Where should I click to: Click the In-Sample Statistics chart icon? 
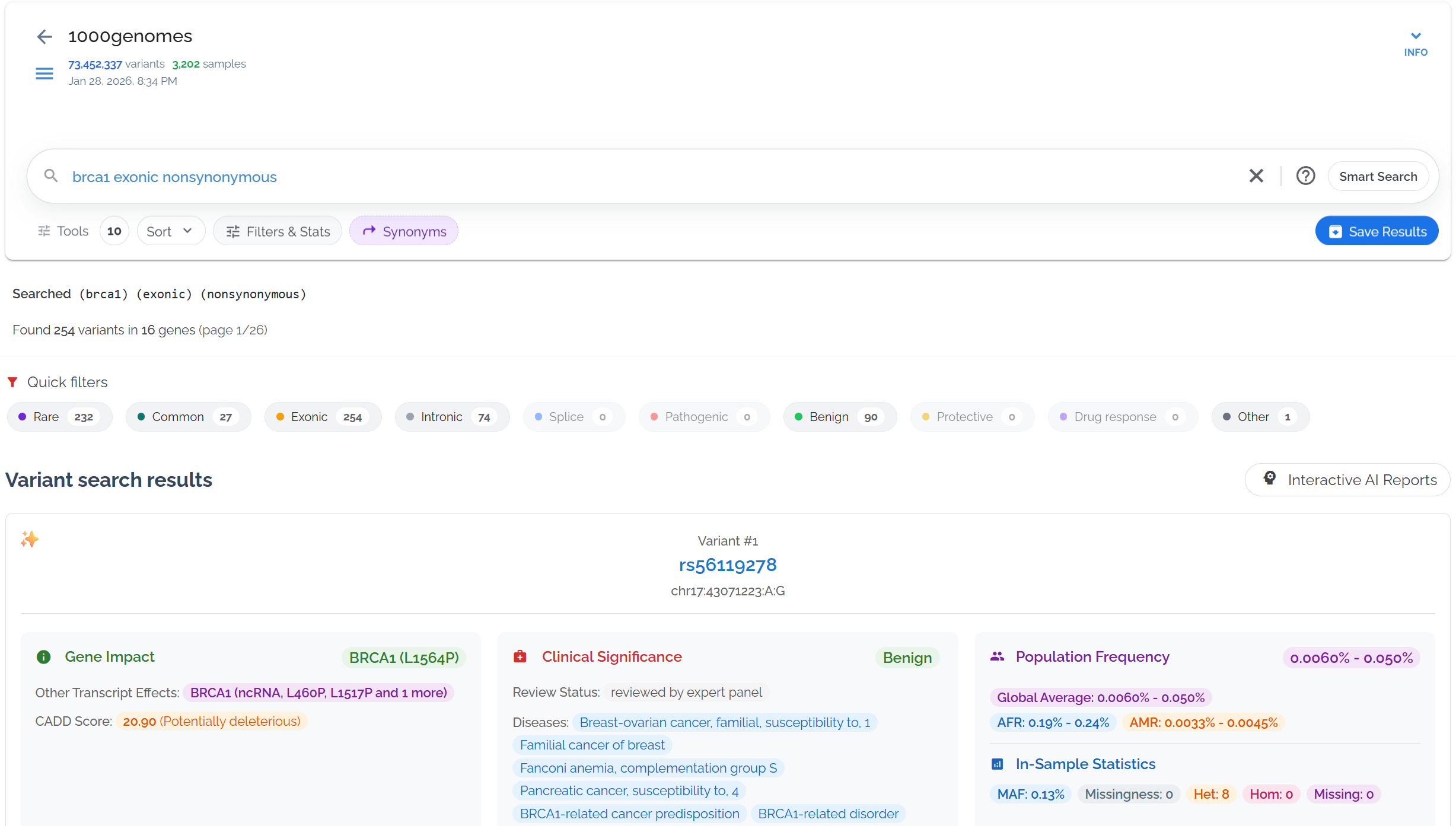point(998,764)
